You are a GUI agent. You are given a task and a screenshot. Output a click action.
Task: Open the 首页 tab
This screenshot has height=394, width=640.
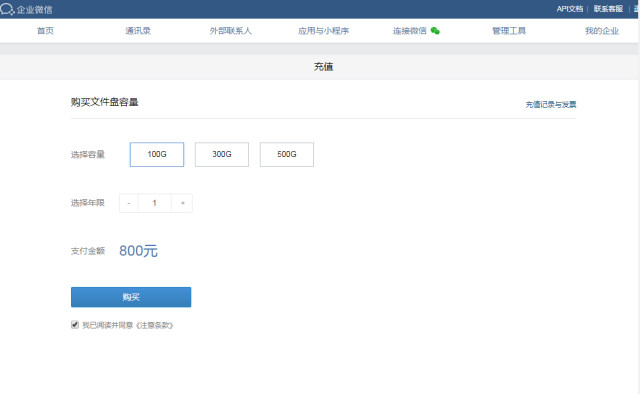pyautogui.click(x=45, y=31)
